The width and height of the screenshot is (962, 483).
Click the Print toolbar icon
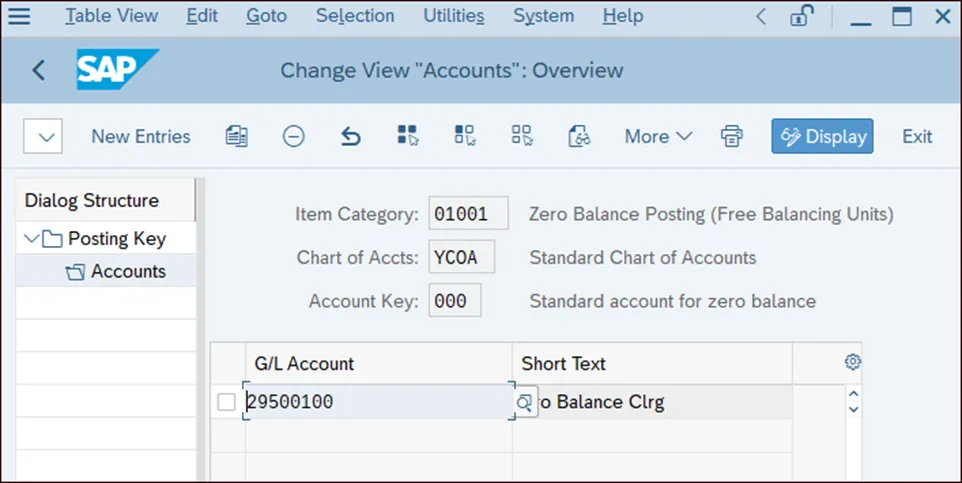pyautogui.click(x=732, y=137)
